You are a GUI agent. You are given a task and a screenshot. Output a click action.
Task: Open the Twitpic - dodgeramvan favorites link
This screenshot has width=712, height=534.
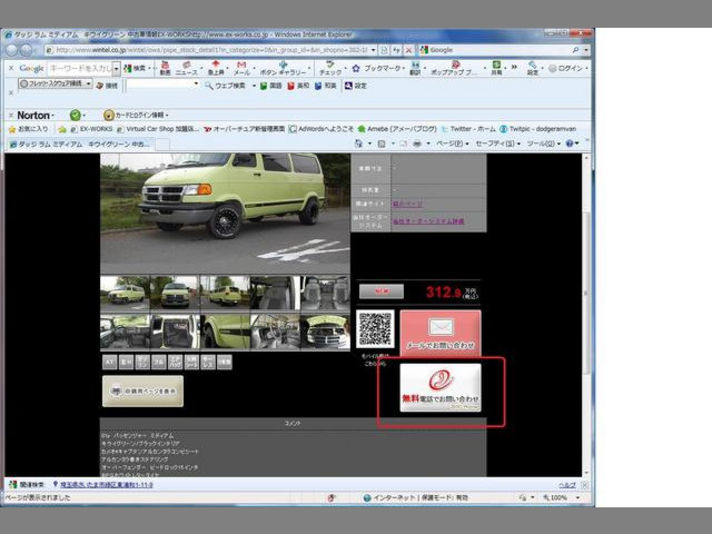coord(538,129)
